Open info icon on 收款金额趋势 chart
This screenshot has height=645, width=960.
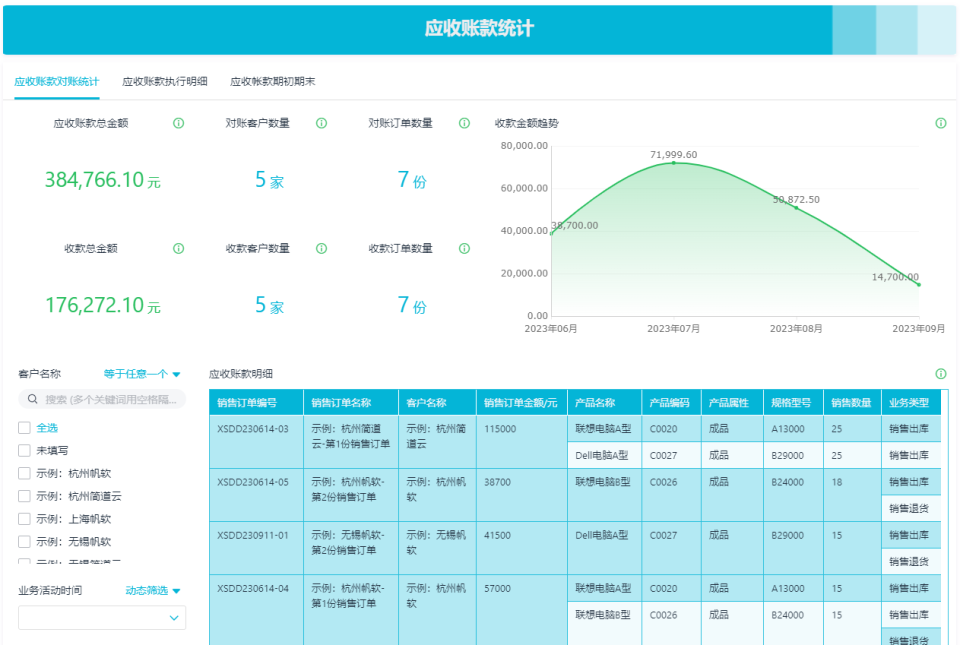940,123
